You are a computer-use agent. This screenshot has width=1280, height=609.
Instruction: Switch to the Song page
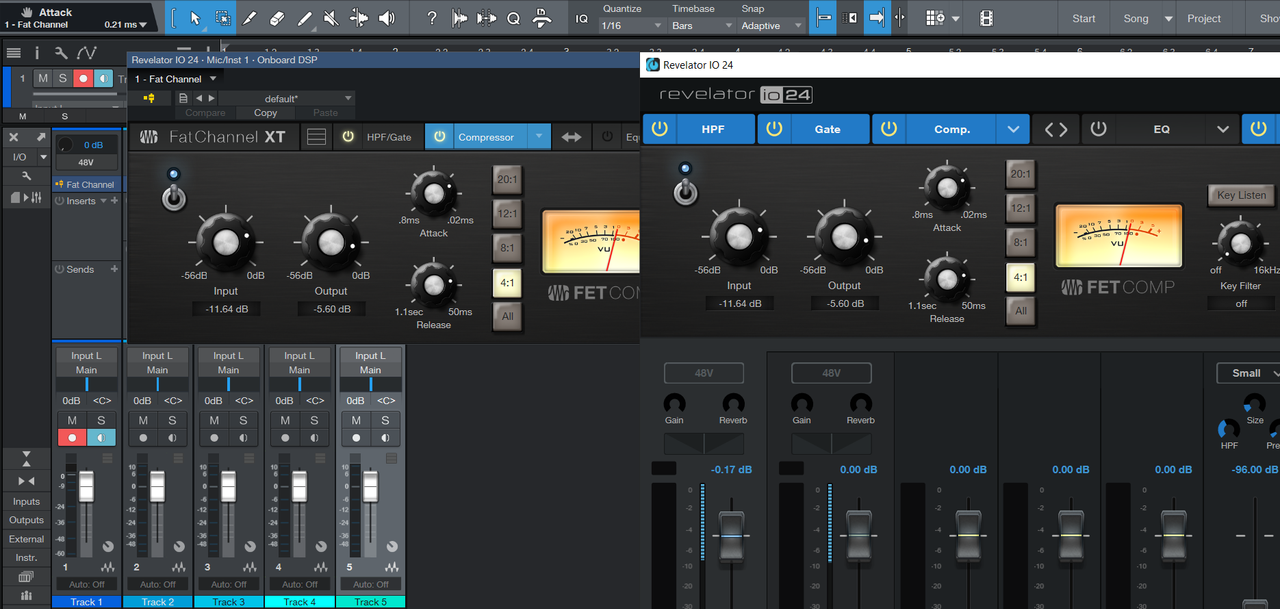coord(1136,18)
